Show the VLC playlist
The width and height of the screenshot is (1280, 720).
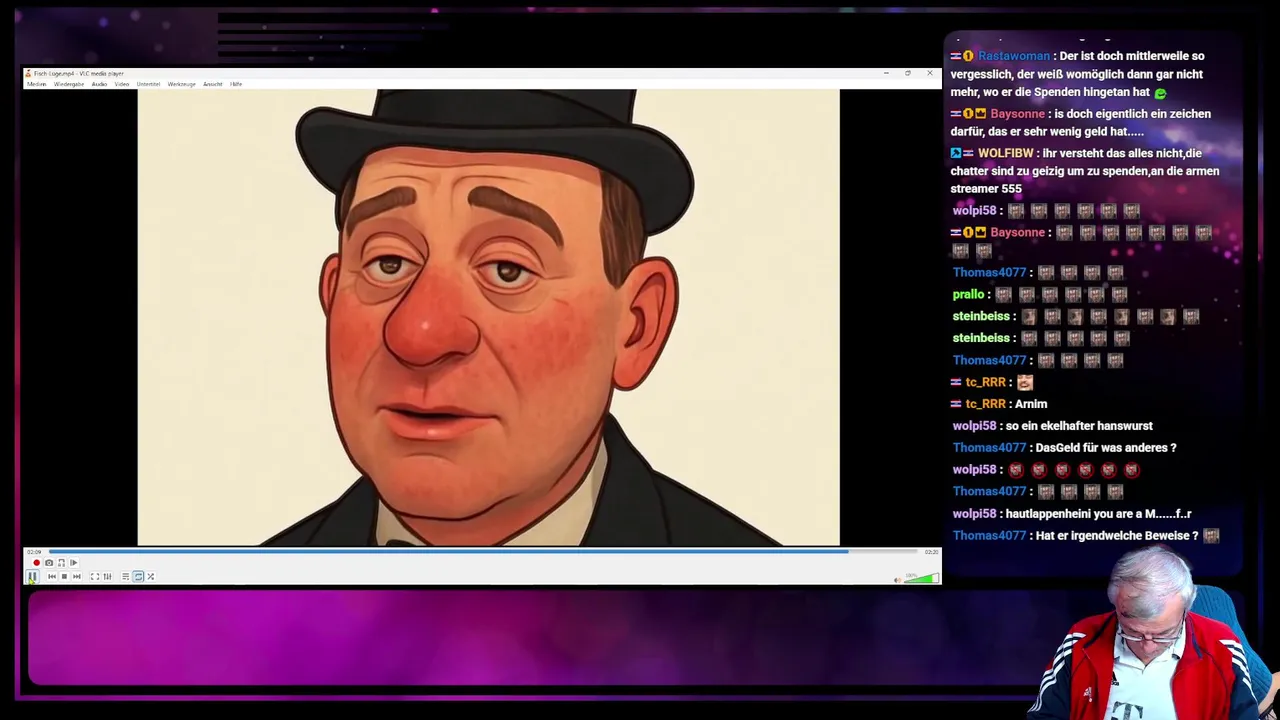pyautogui.click(x=125, y=576)
